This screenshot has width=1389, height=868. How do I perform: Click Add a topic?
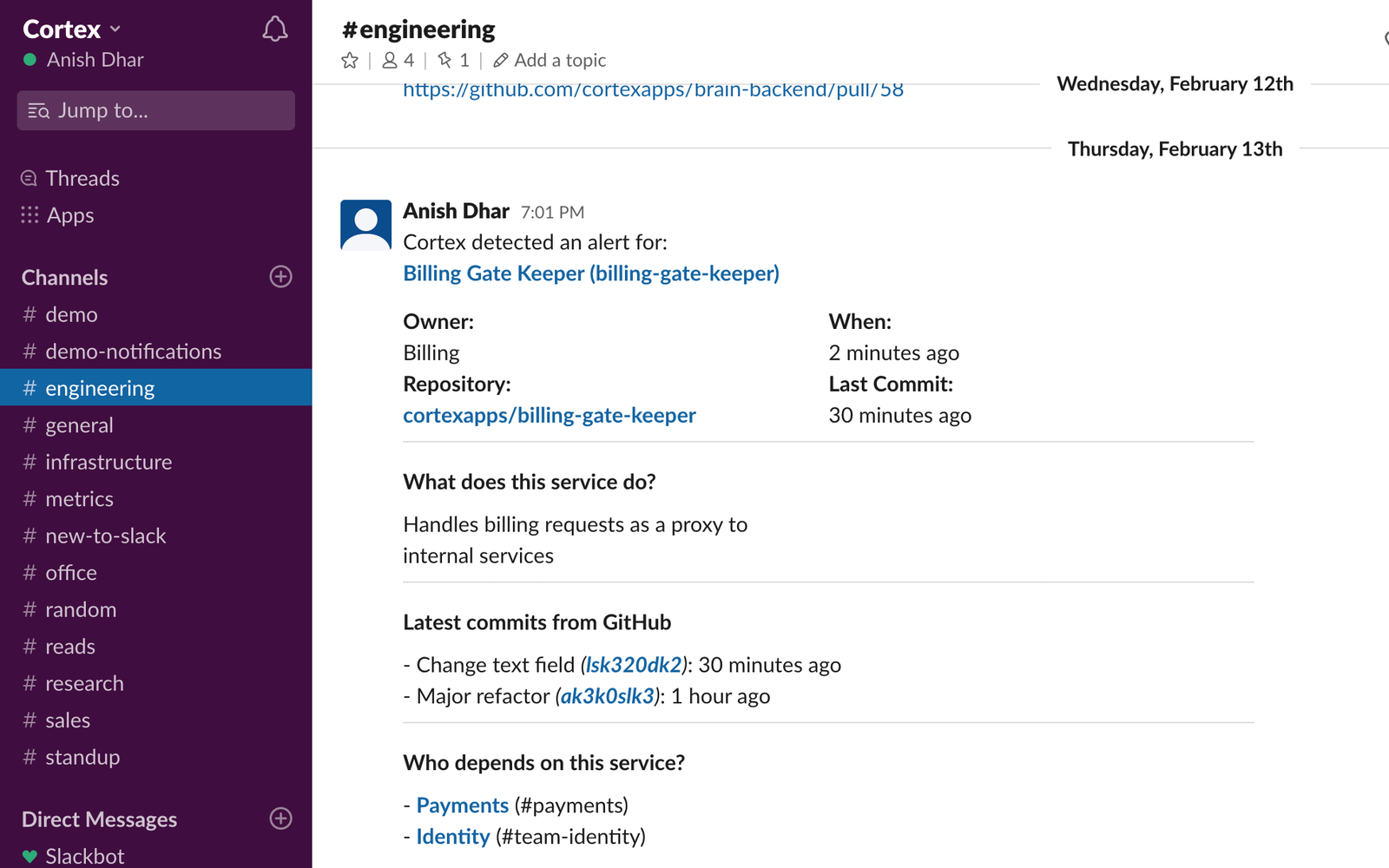point(560,60)
